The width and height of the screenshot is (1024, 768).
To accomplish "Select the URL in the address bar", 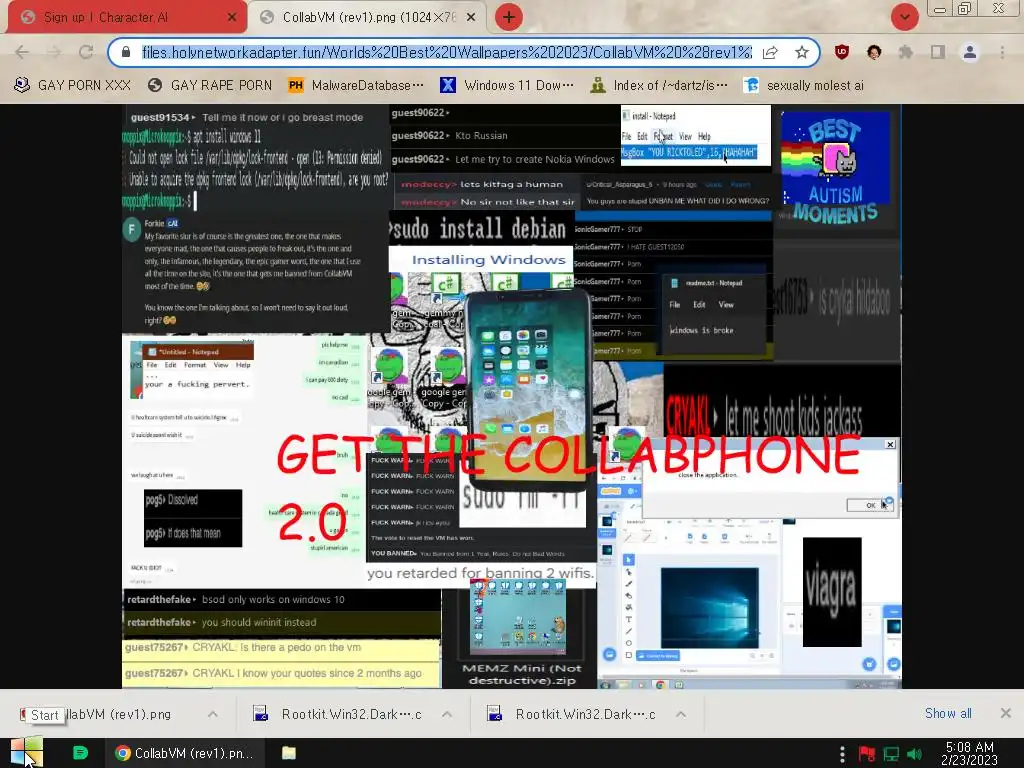I will pyautogui.click(x=447, y=52).
